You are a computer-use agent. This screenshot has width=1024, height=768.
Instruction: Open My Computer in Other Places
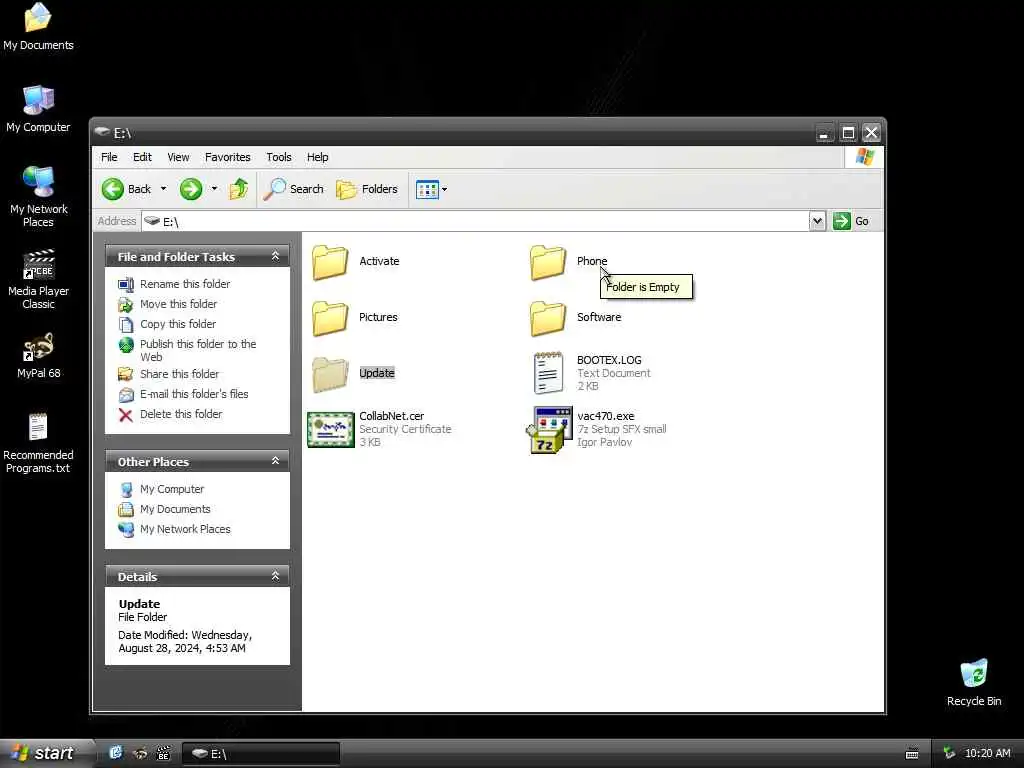click(x=172, y=490)
